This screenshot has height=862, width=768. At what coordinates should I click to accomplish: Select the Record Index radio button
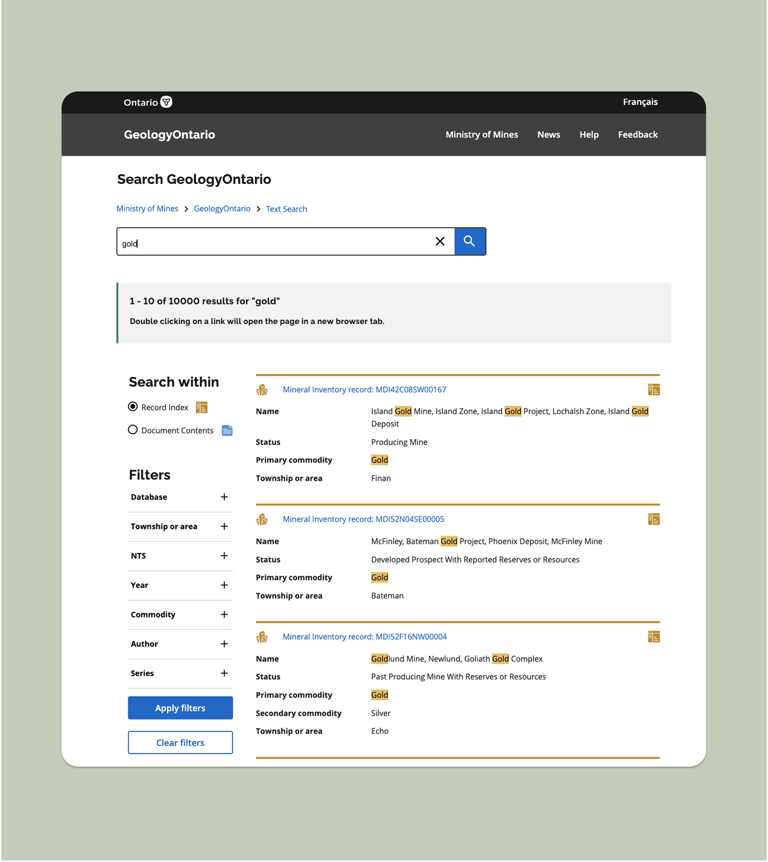tap(132, 407)
